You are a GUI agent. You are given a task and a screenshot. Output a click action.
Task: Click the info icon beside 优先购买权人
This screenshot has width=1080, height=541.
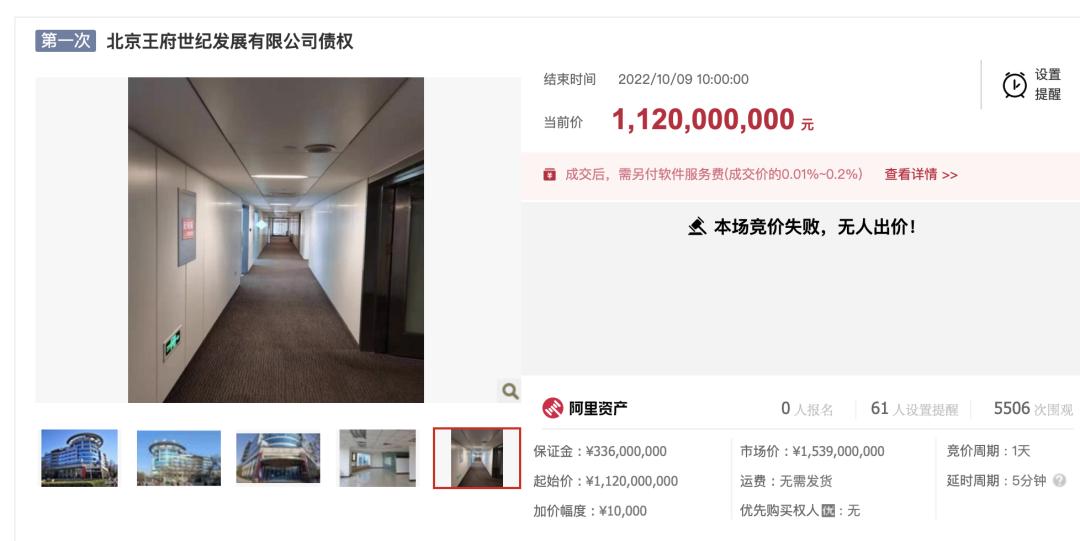tap(828, 511)
